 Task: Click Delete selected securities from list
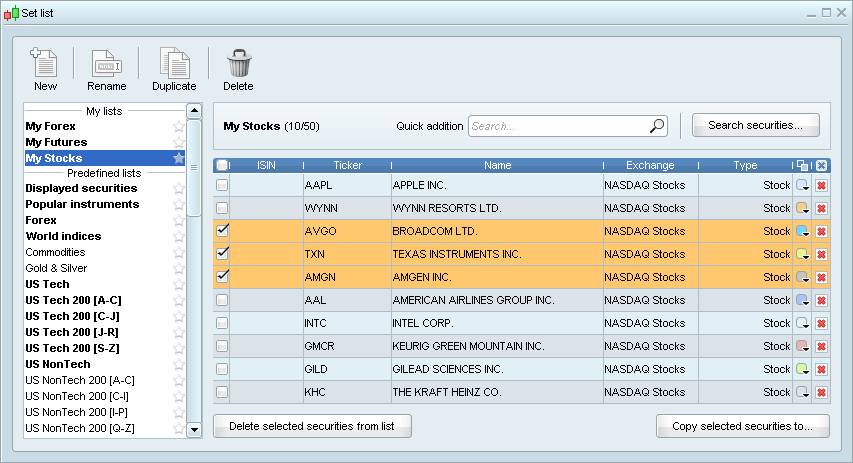[x=312, y=426]
